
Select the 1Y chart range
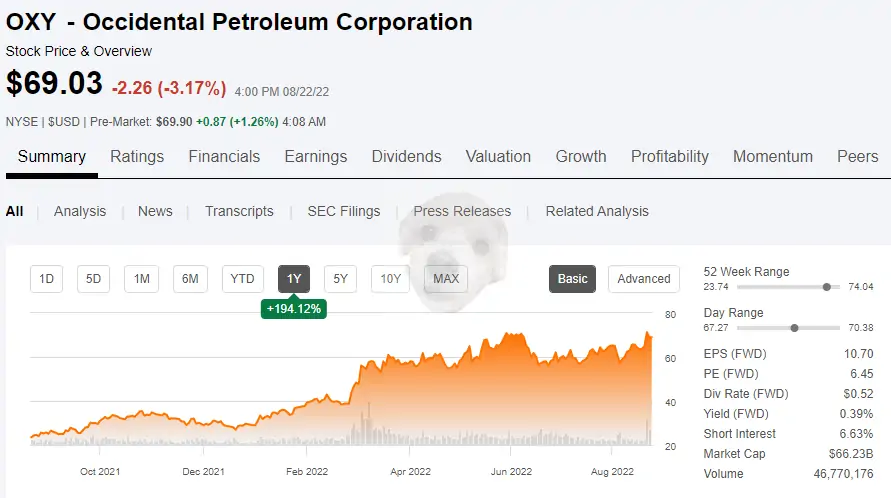pyautogui.click(x=294, y=279)
